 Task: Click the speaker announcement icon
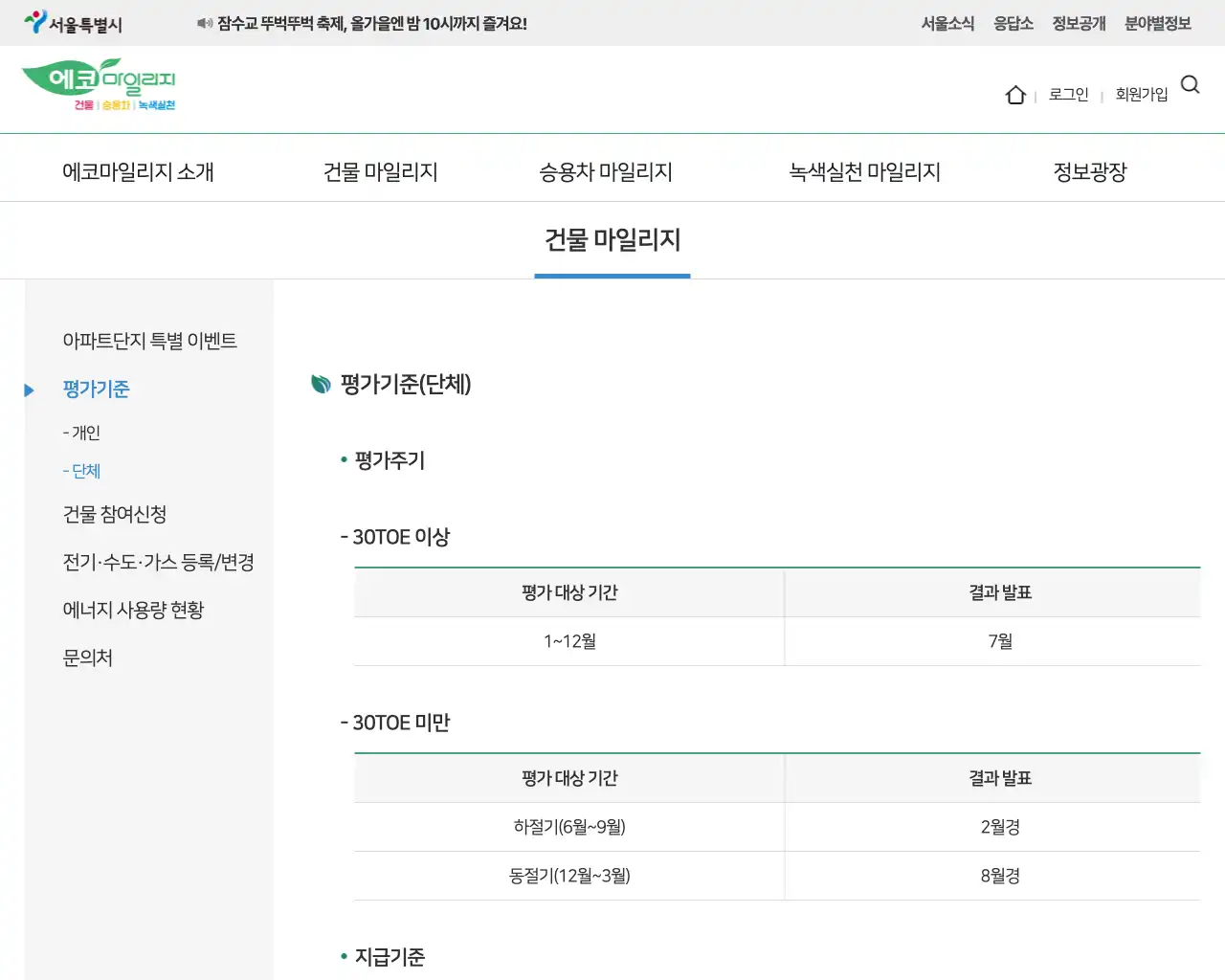tap(205, 23)
